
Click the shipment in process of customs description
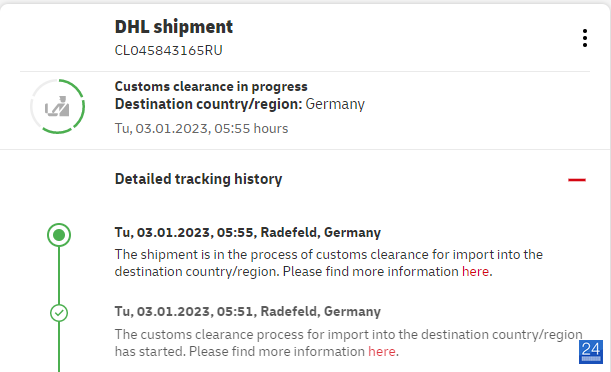(328, 263)
